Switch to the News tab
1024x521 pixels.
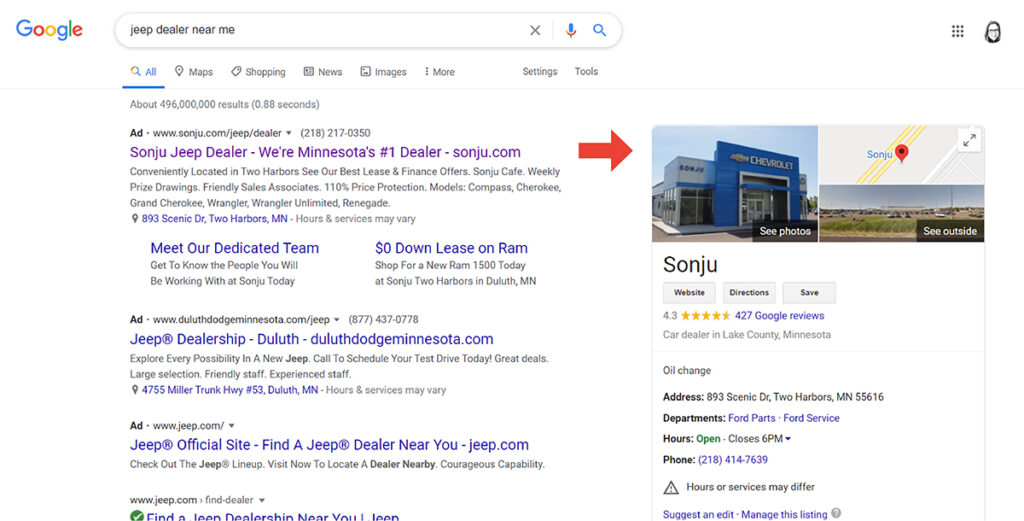click(x=323, y=72)
